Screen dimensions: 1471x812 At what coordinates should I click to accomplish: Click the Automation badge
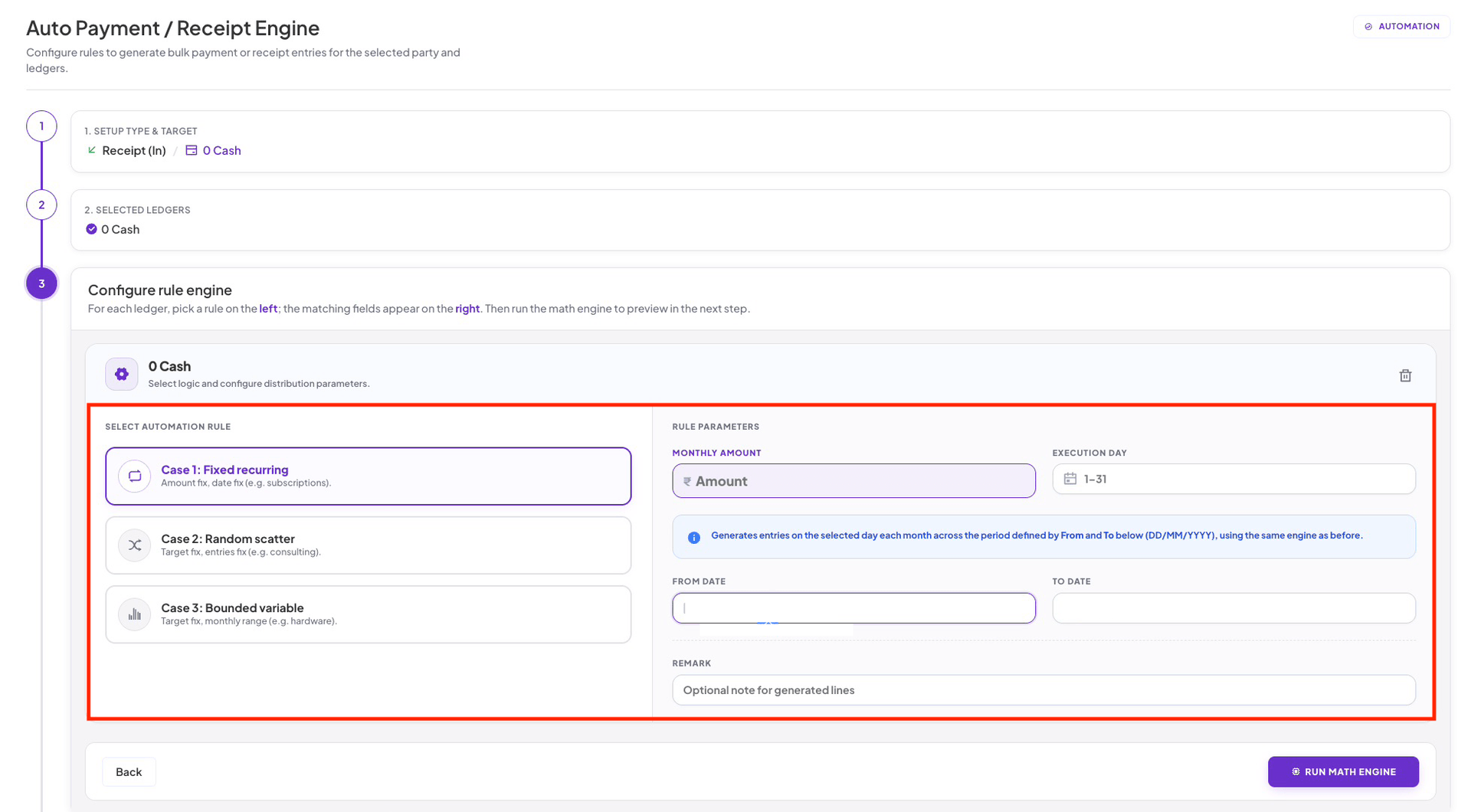coord(1401,27)
